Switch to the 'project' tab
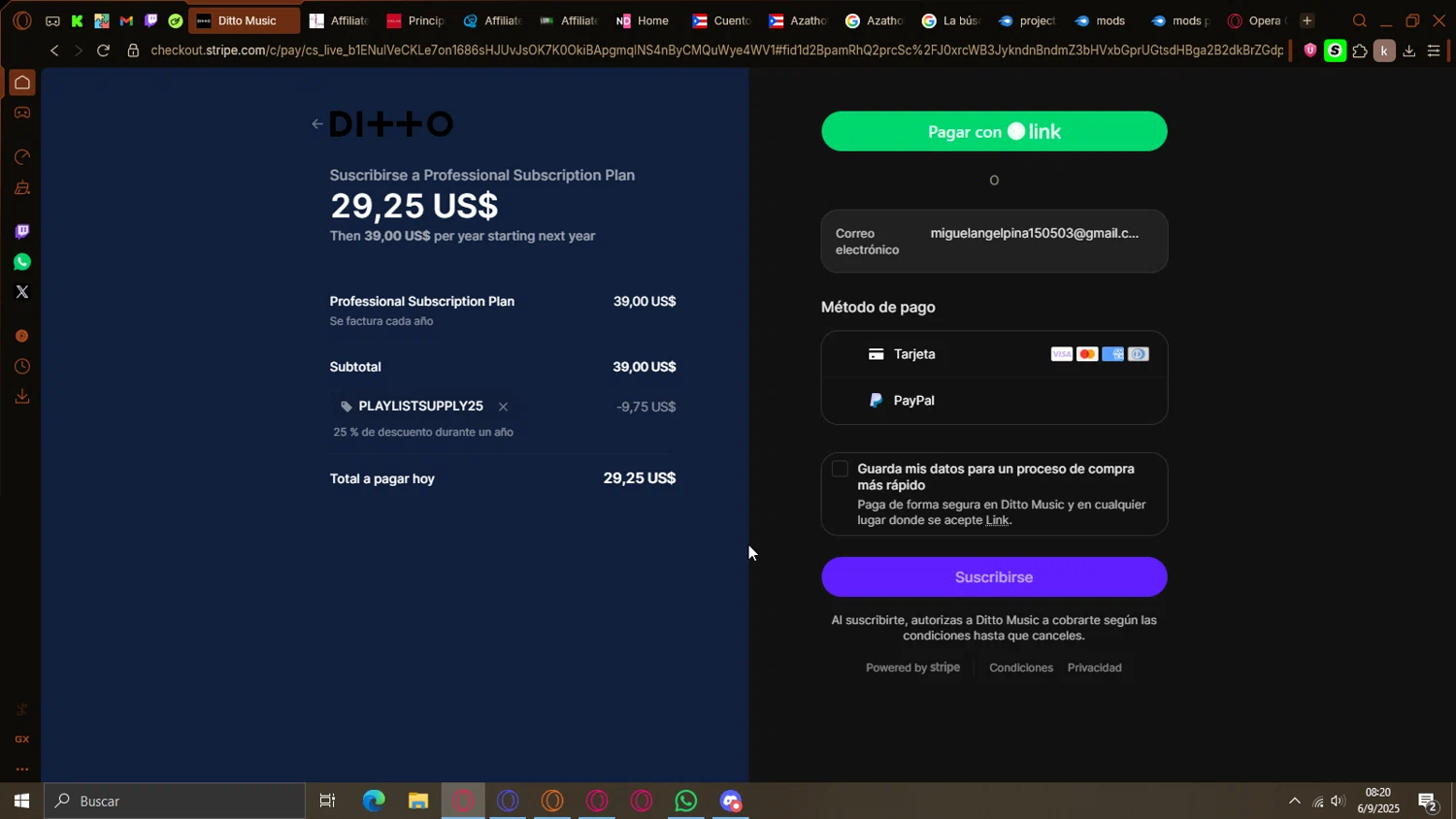Screen dimensions: 1456x819 (1027, 20)
